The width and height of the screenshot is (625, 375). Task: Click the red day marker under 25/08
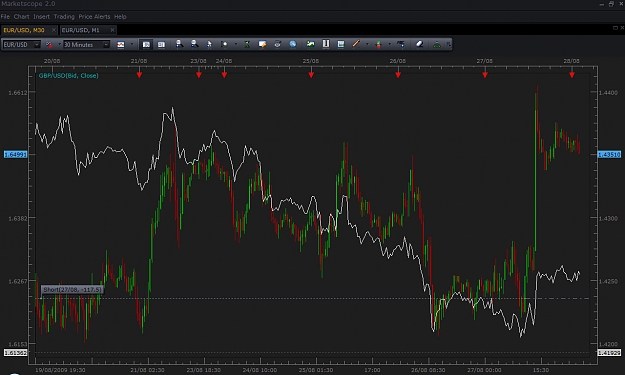[311, 75]
